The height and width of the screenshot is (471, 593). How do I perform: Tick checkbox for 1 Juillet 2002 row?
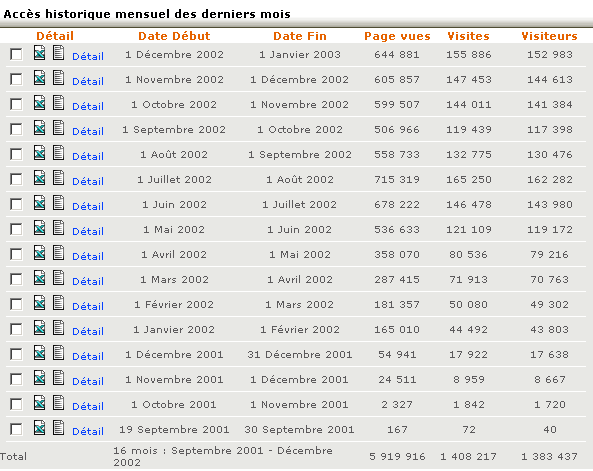[16, 179]
